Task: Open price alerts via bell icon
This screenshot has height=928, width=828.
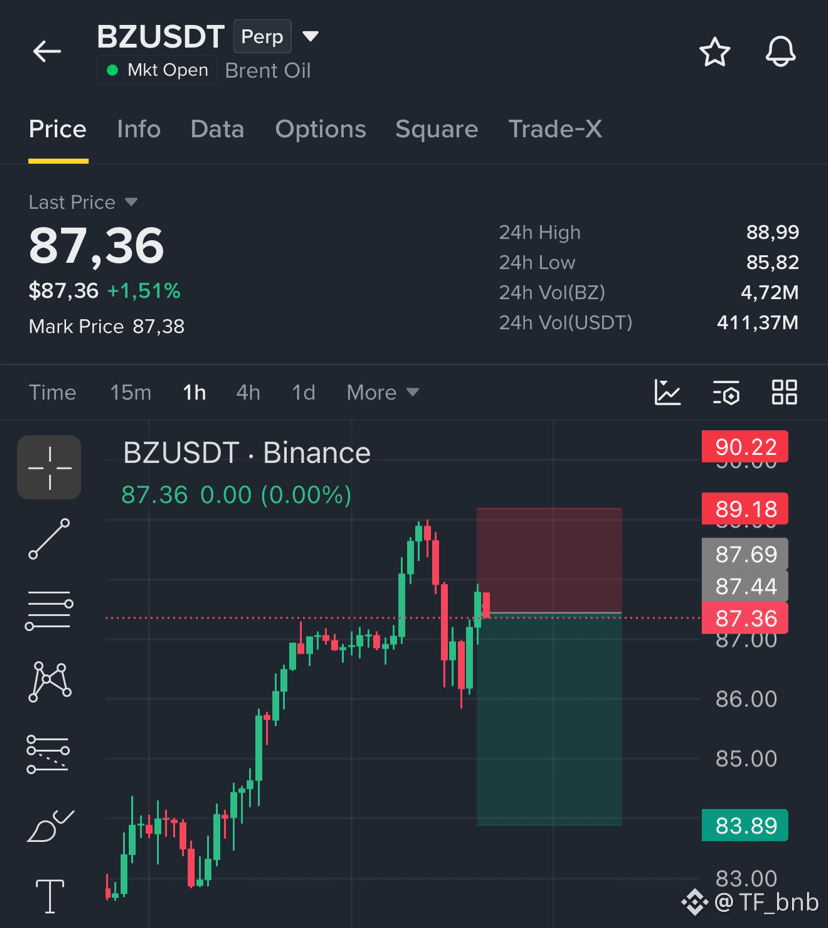Action: pyautogui.click(x=780, y=51)
